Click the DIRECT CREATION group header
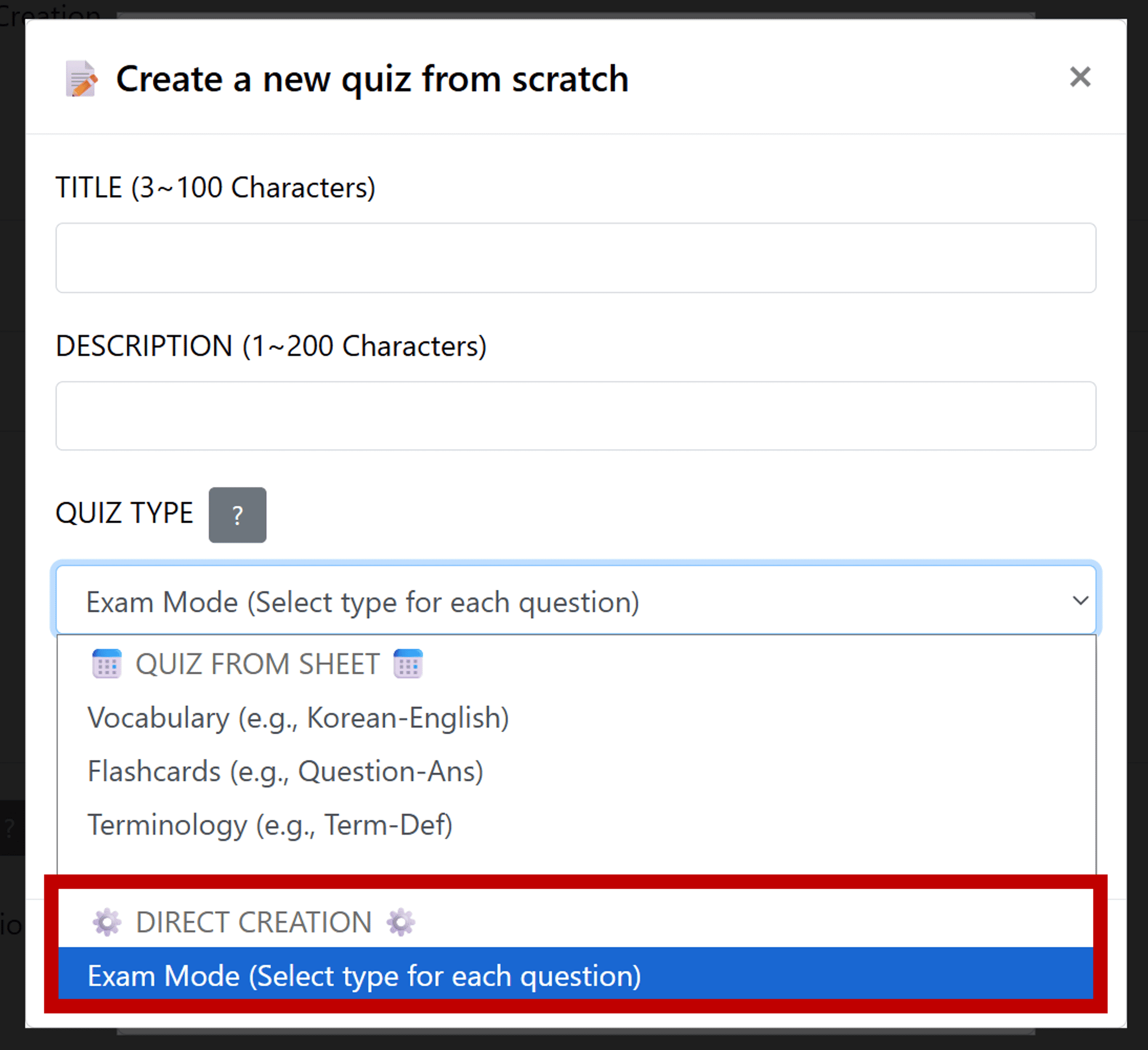Viewport: 1148px width, 1050px height. click(x=253, y=922)
